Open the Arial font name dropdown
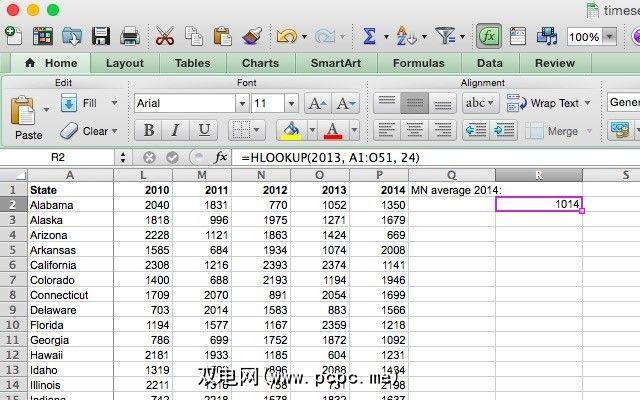Screen dimensions: 640x400 (x=242, y=104)
